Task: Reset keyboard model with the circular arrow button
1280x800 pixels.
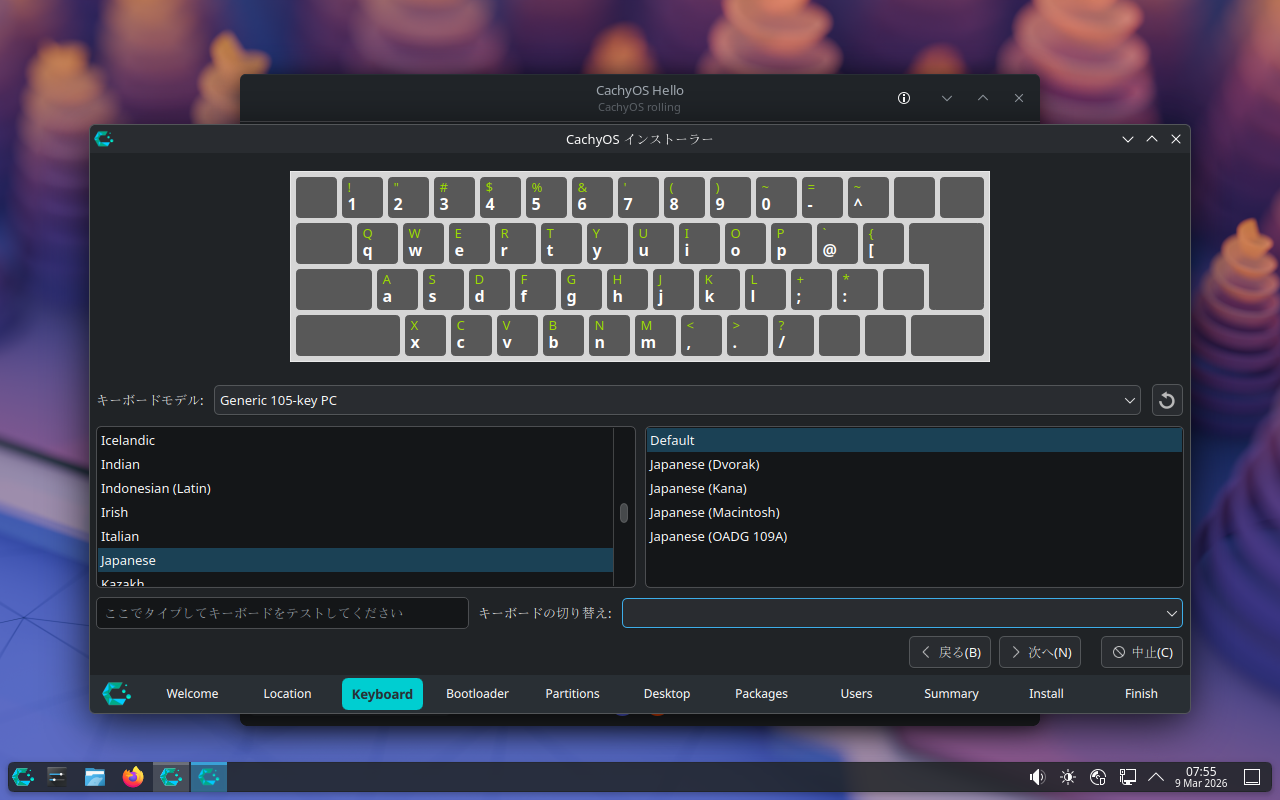Action: 1166,400
